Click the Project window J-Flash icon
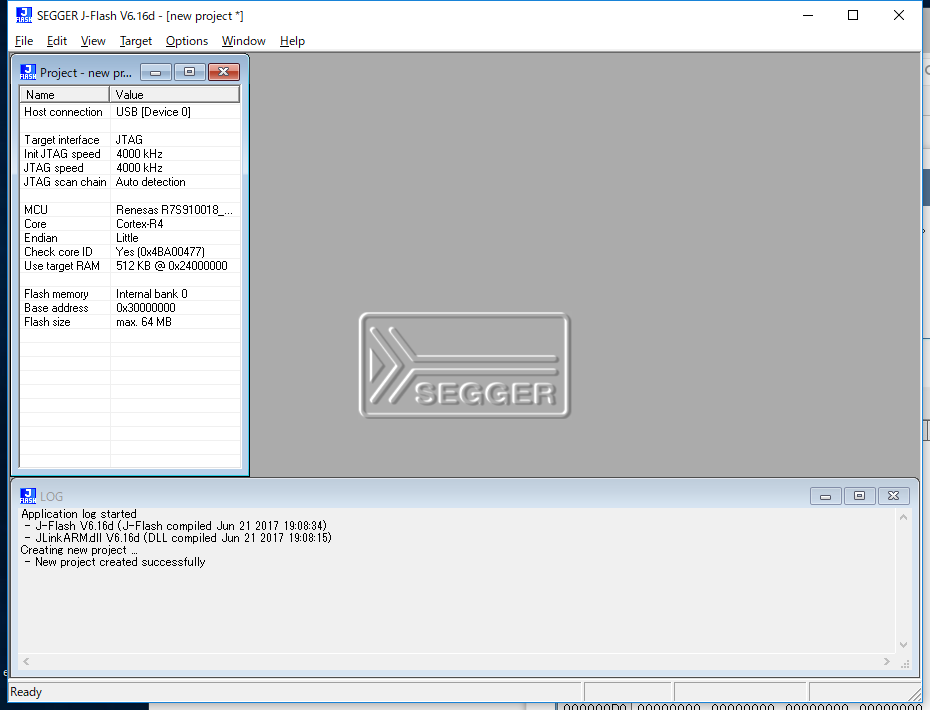The height and width of the screenshot is (710, 930). [x=28, y=72]
